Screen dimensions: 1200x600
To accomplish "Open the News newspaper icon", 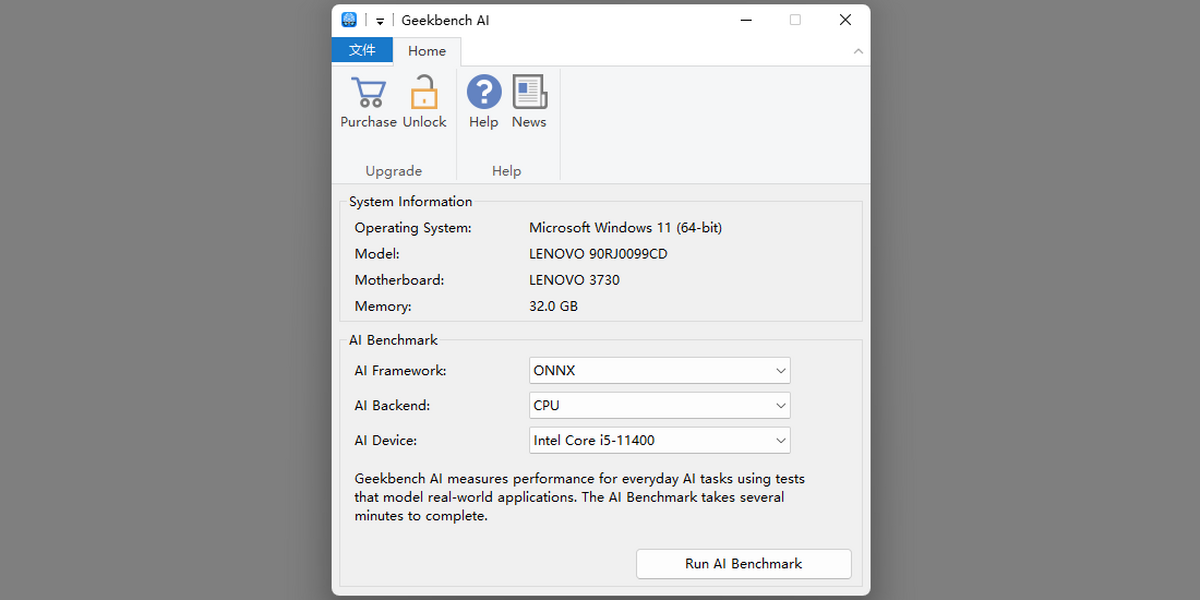I will coord(529,92).
